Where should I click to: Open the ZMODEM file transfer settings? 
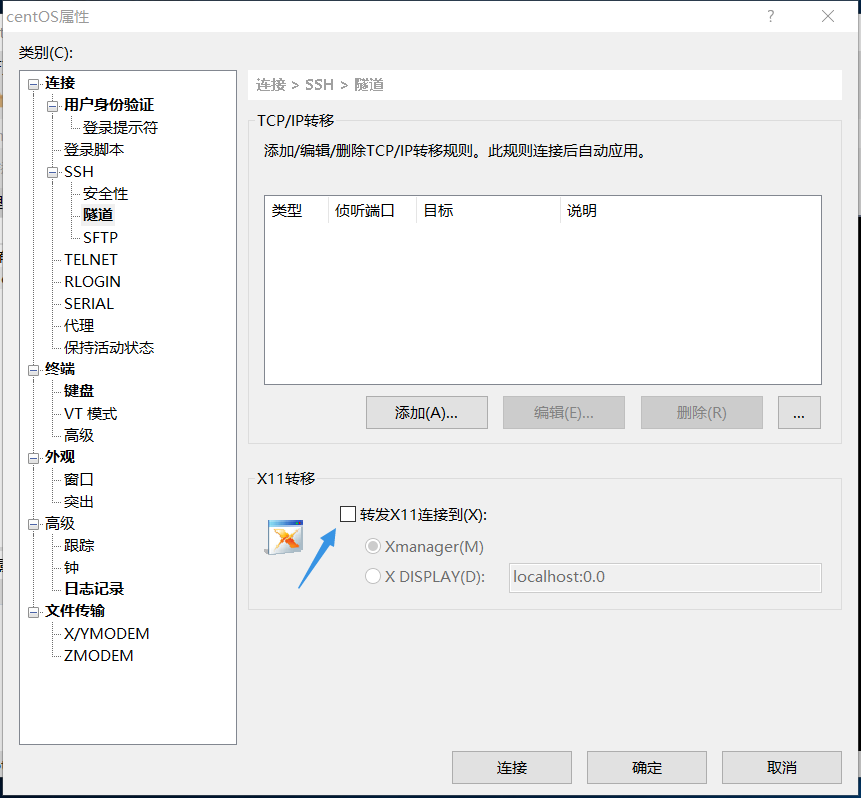(100, 655)
